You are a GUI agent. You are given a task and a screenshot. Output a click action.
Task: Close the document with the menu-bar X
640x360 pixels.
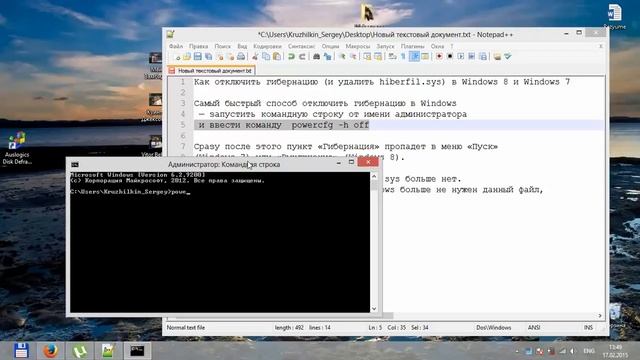point(600,46)
